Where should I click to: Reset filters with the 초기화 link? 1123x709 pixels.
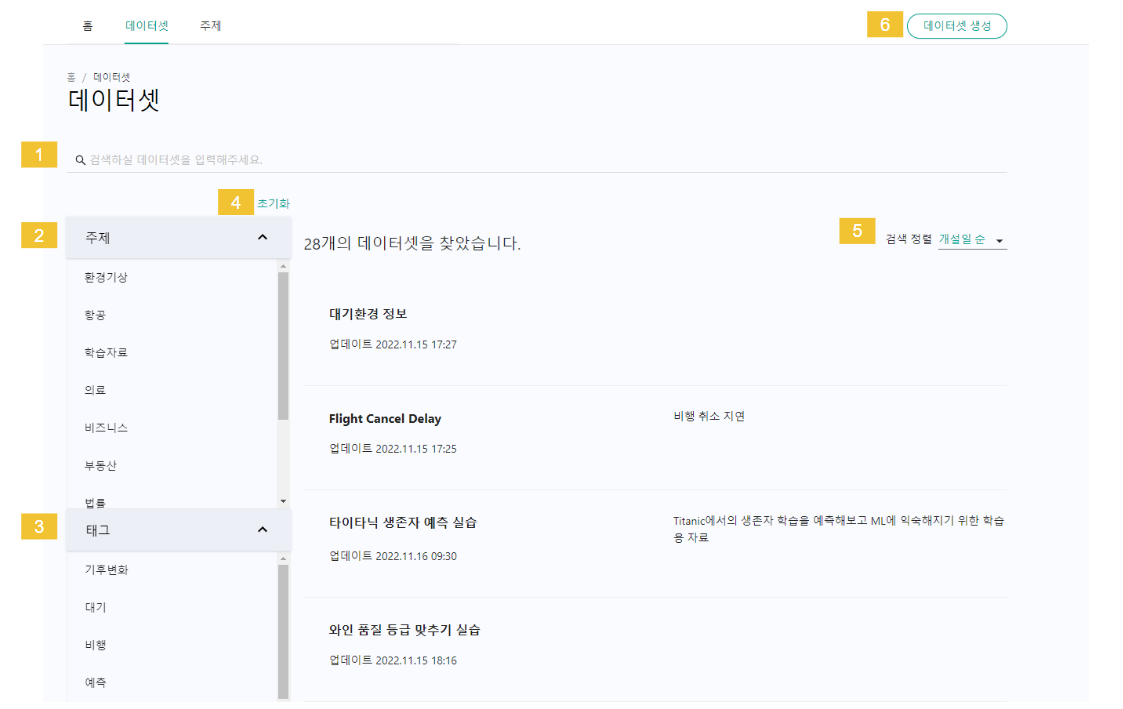pyautogui.click(x=273, y=203)
